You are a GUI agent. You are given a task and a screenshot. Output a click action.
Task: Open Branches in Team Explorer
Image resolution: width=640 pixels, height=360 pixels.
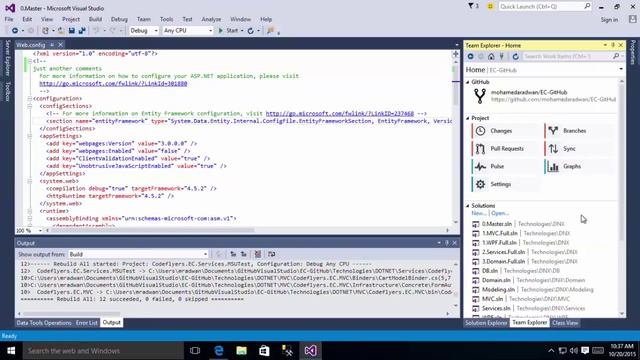[579, 131]
